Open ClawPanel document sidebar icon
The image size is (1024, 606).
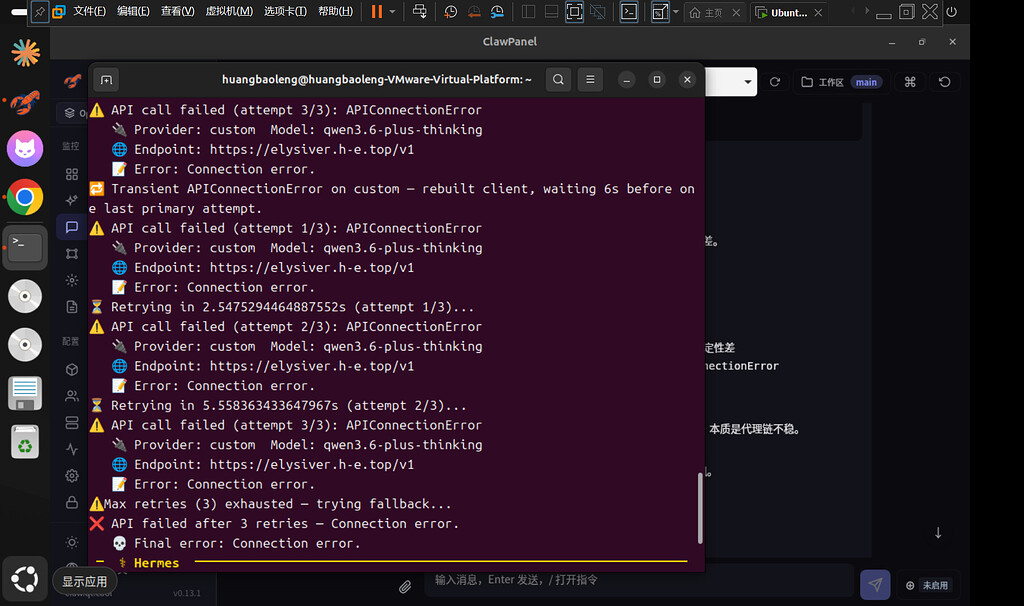pos(72,307)
